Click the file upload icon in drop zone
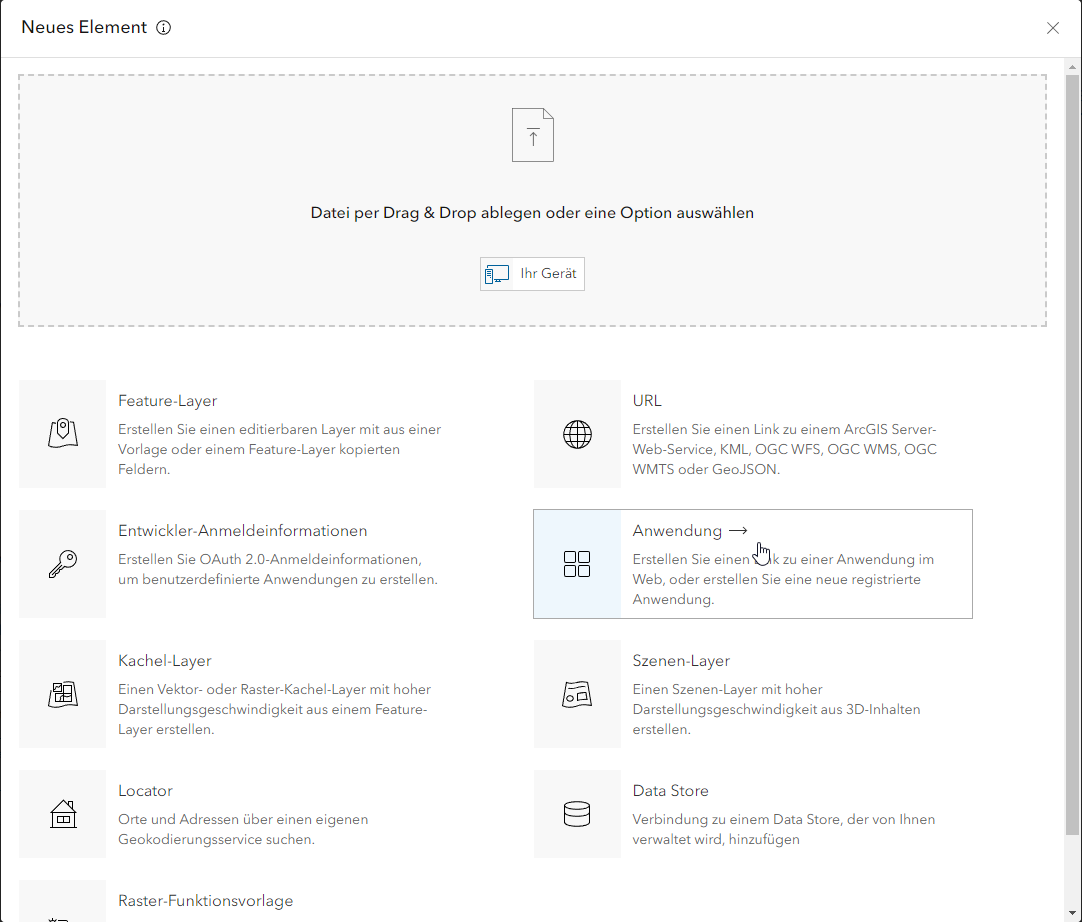Viewport: 1082px width, 922px height. 532,135
